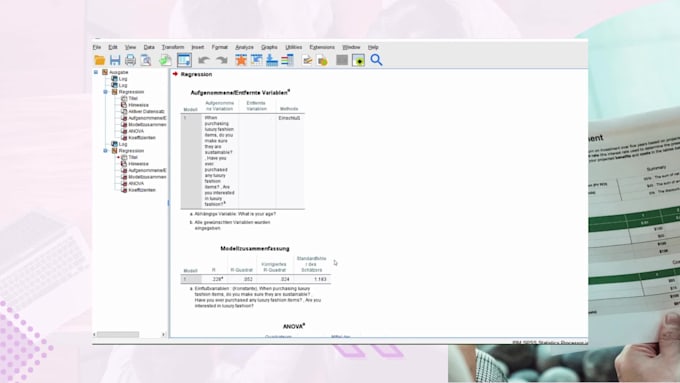Screen dimensions: 680x383
Task: Recall recently used dialogs toolbar icon
Action: click(184, 60)
